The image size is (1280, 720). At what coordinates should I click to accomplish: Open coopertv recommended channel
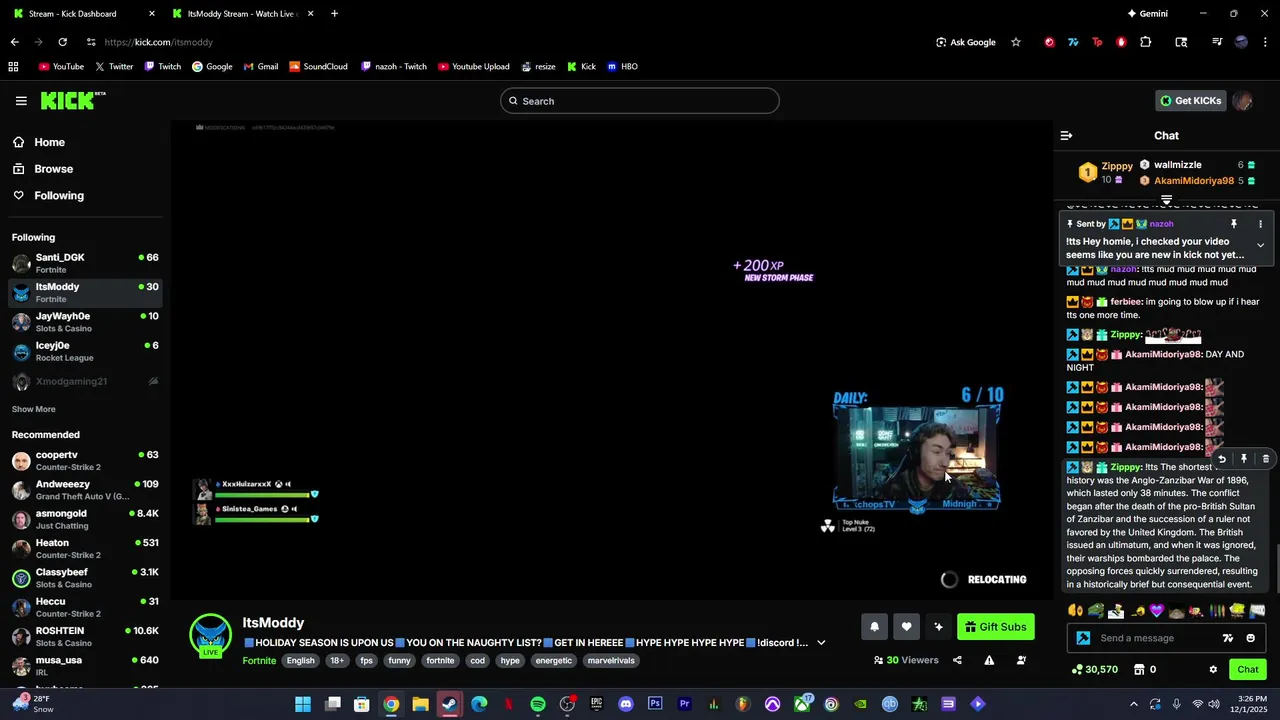point(84,460)
